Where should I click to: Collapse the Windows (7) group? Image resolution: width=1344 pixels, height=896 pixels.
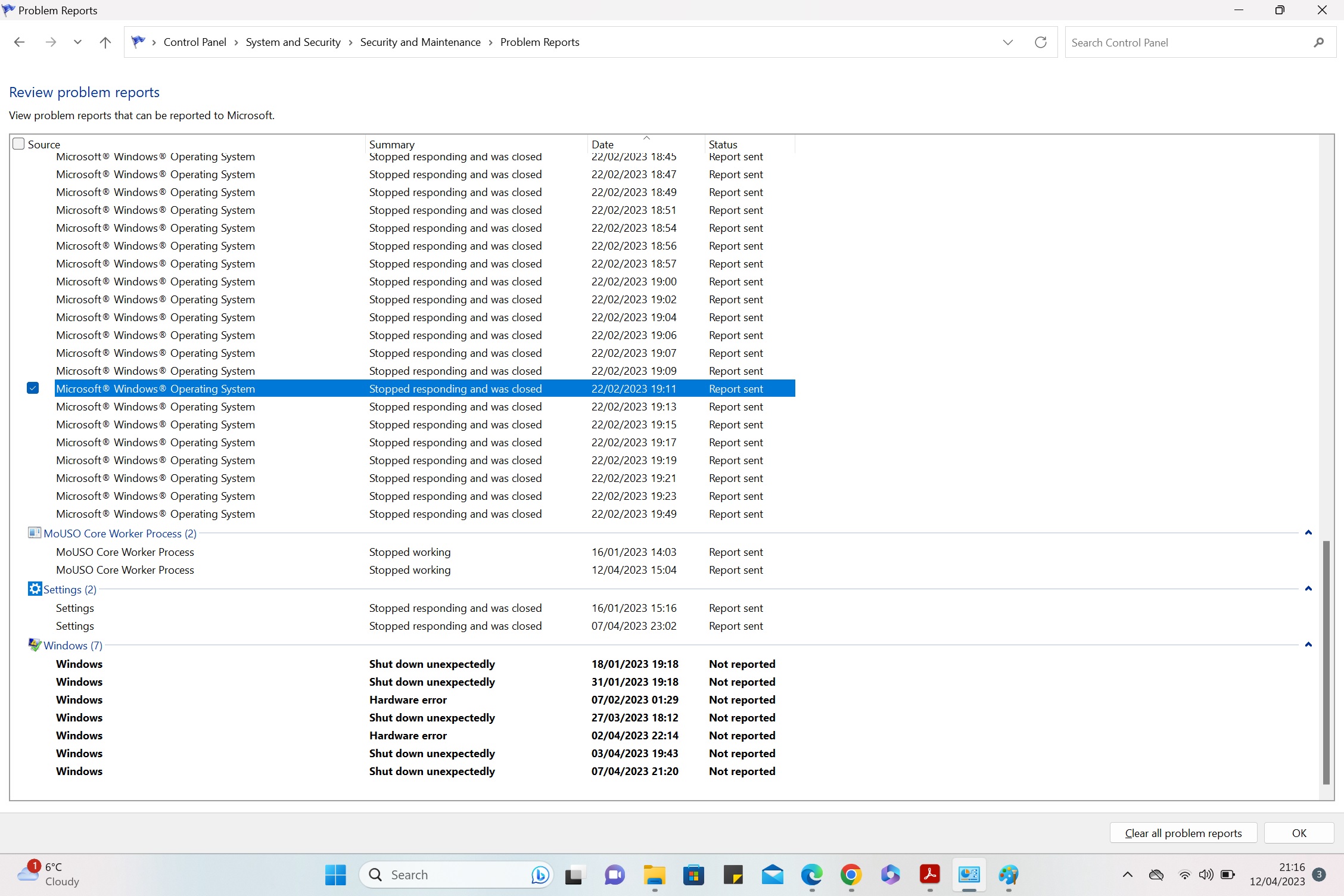1308,645
